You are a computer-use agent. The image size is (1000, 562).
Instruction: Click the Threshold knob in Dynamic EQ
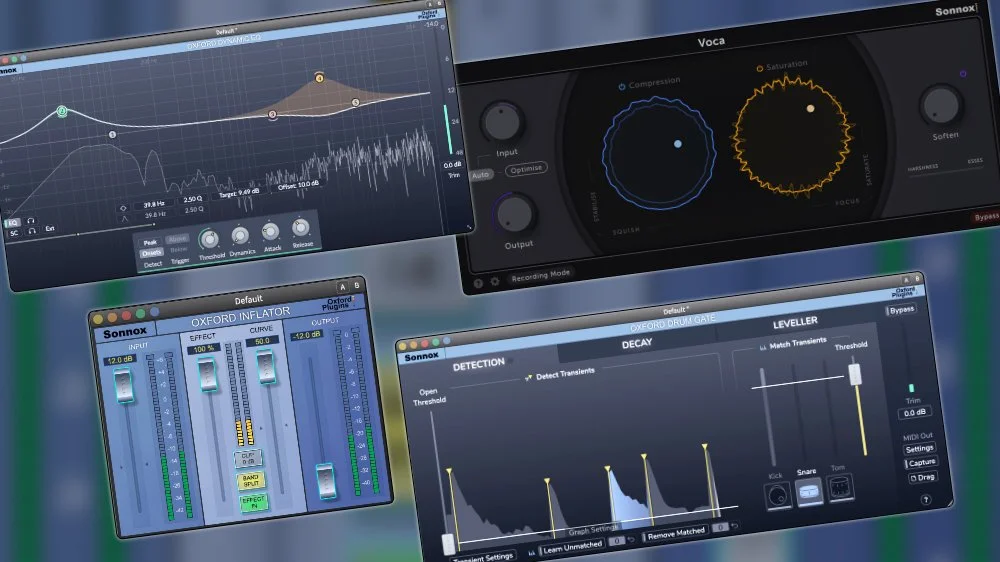[209, 239]
